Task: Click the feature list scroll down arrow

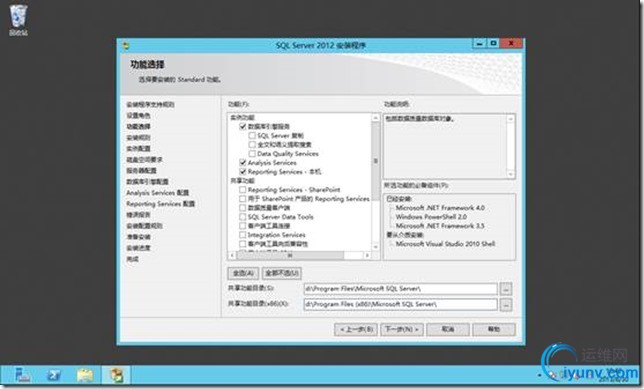Action: [x=375, y=247]
